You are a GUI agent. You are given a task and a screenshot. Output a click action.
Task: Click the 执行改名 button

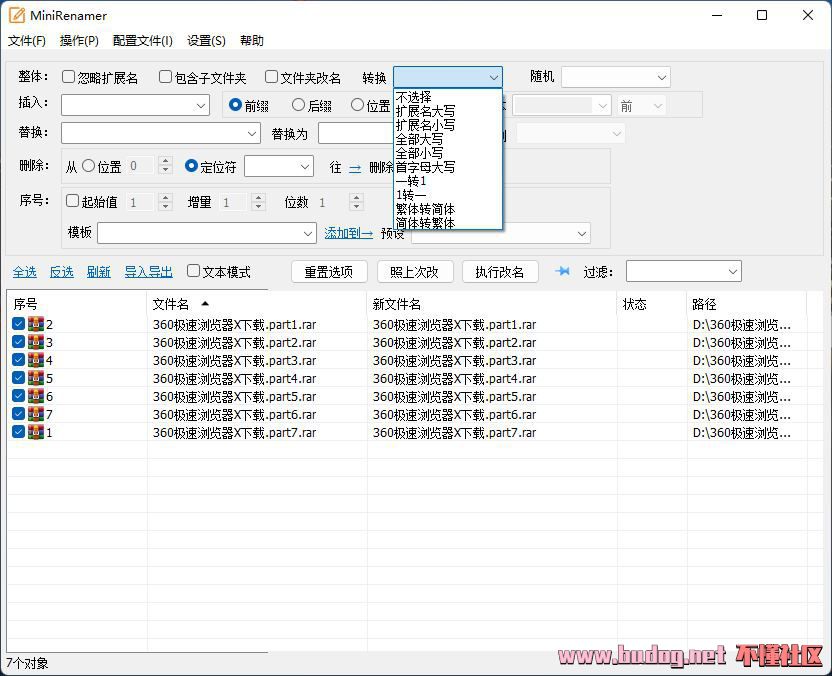(500, 272)
